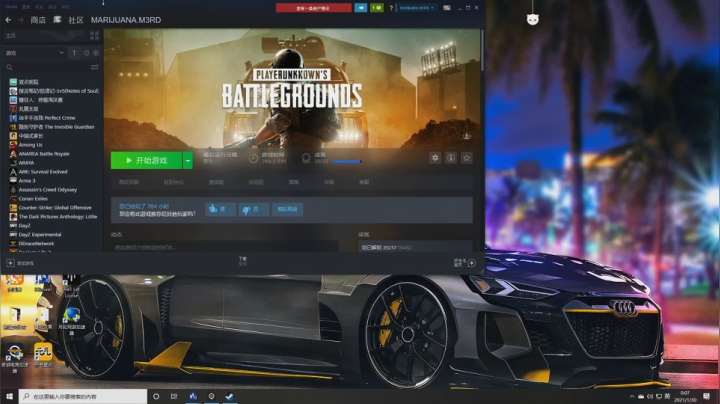The height and width of the screenshot is (404, 720).
Task: Click the add a game plus icon
Action: coord(10,263)
